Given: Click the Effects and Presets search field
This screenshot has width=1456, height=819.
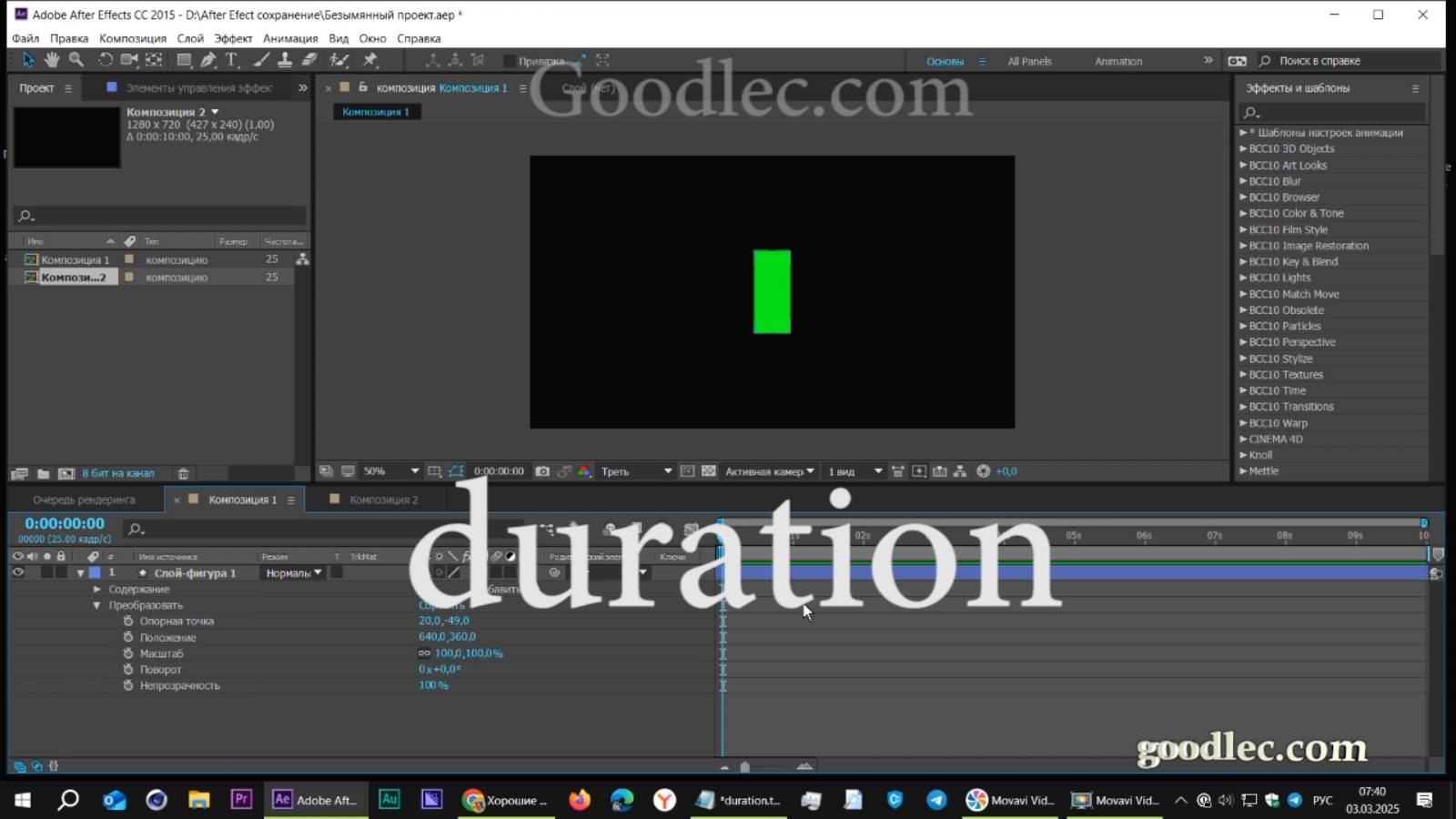Looking at the screenshot, I should tap(1332, 113).
